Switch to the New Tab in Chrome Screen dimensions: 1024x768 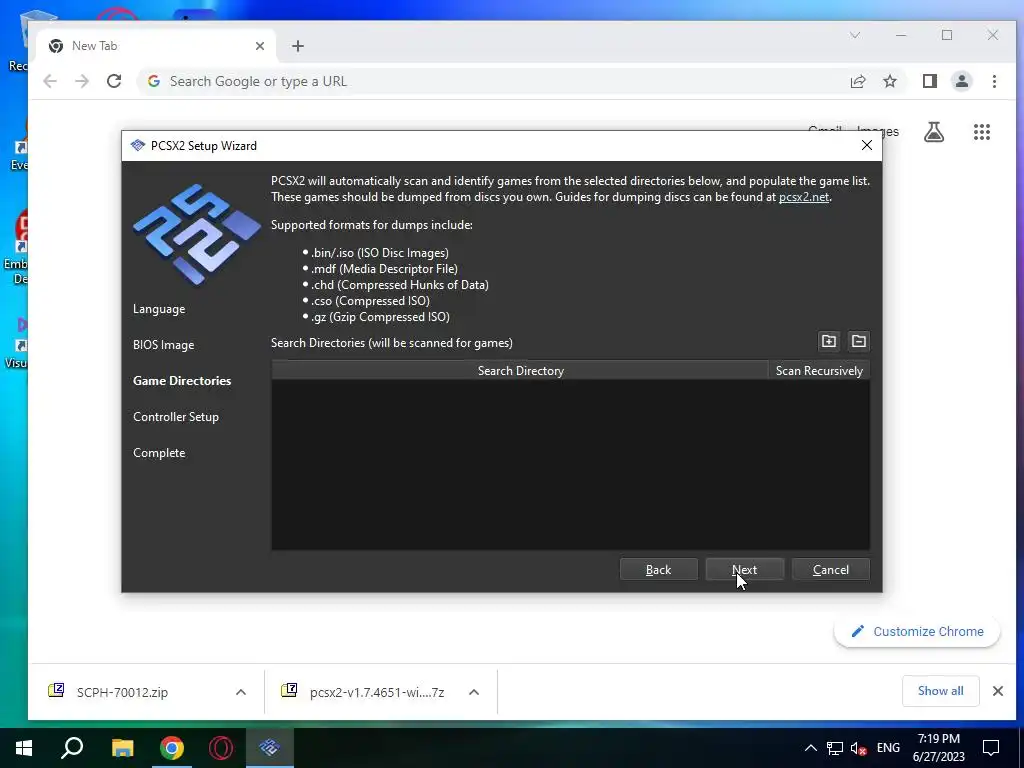coord(157,46)
